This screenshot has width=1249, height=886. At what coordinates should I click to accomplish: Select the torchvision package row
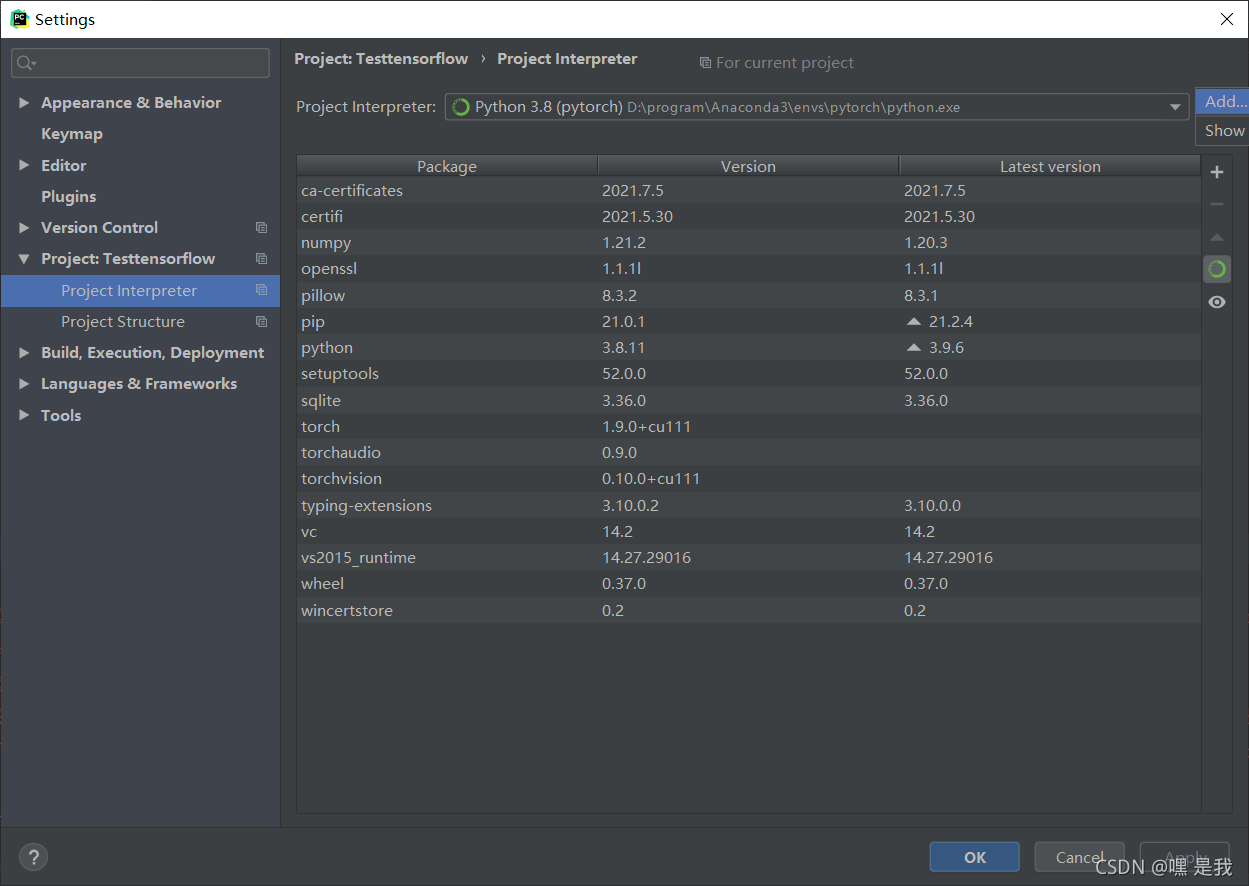tap(749, 479)
